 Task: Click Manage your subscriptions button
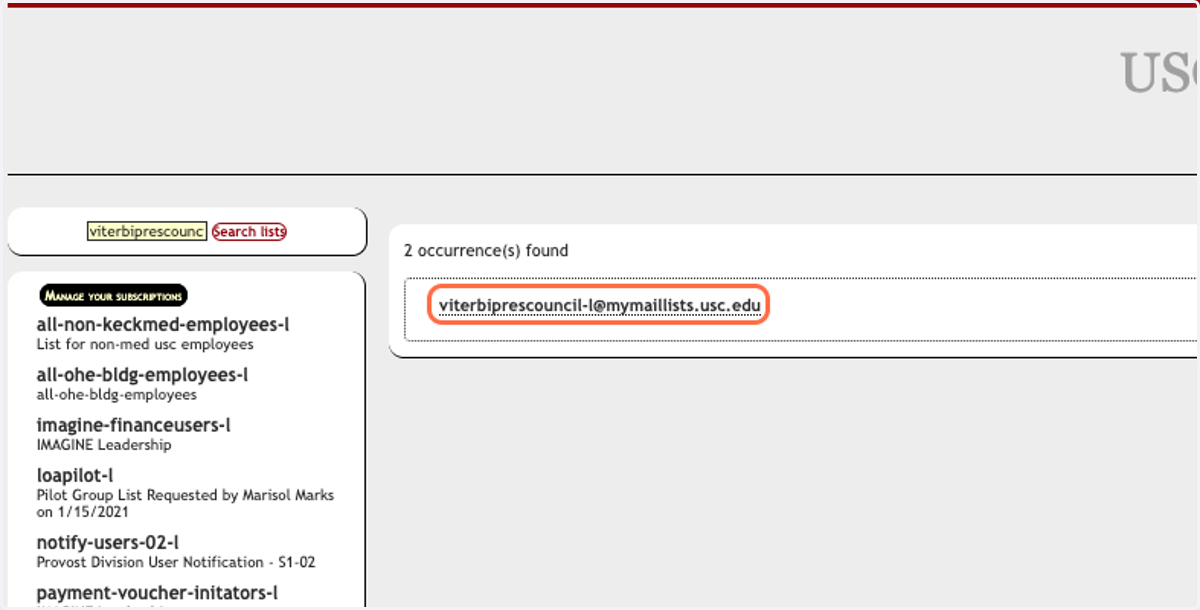pyautogui.click(x=114, y=296)
